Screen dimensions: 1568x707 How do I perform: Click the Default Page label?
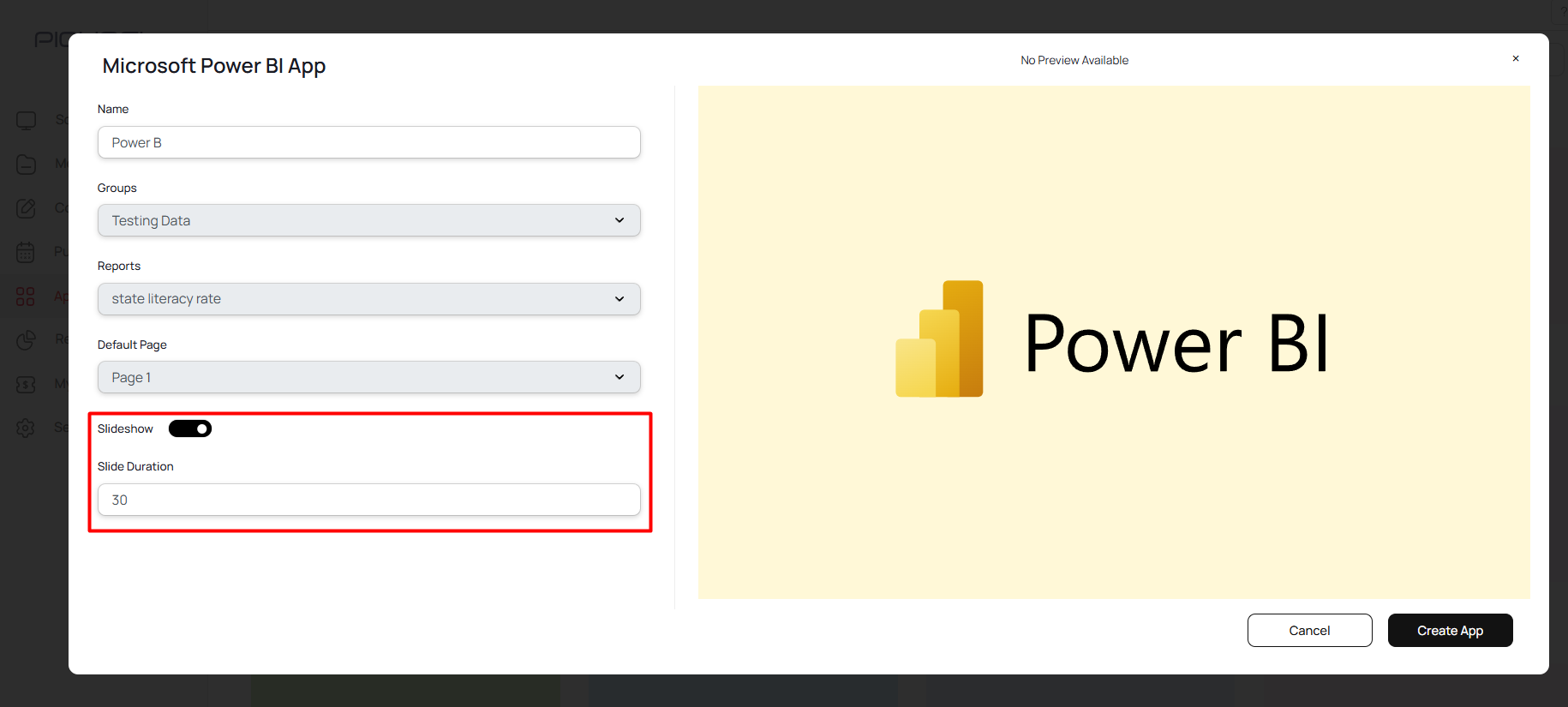coord(132,345)
